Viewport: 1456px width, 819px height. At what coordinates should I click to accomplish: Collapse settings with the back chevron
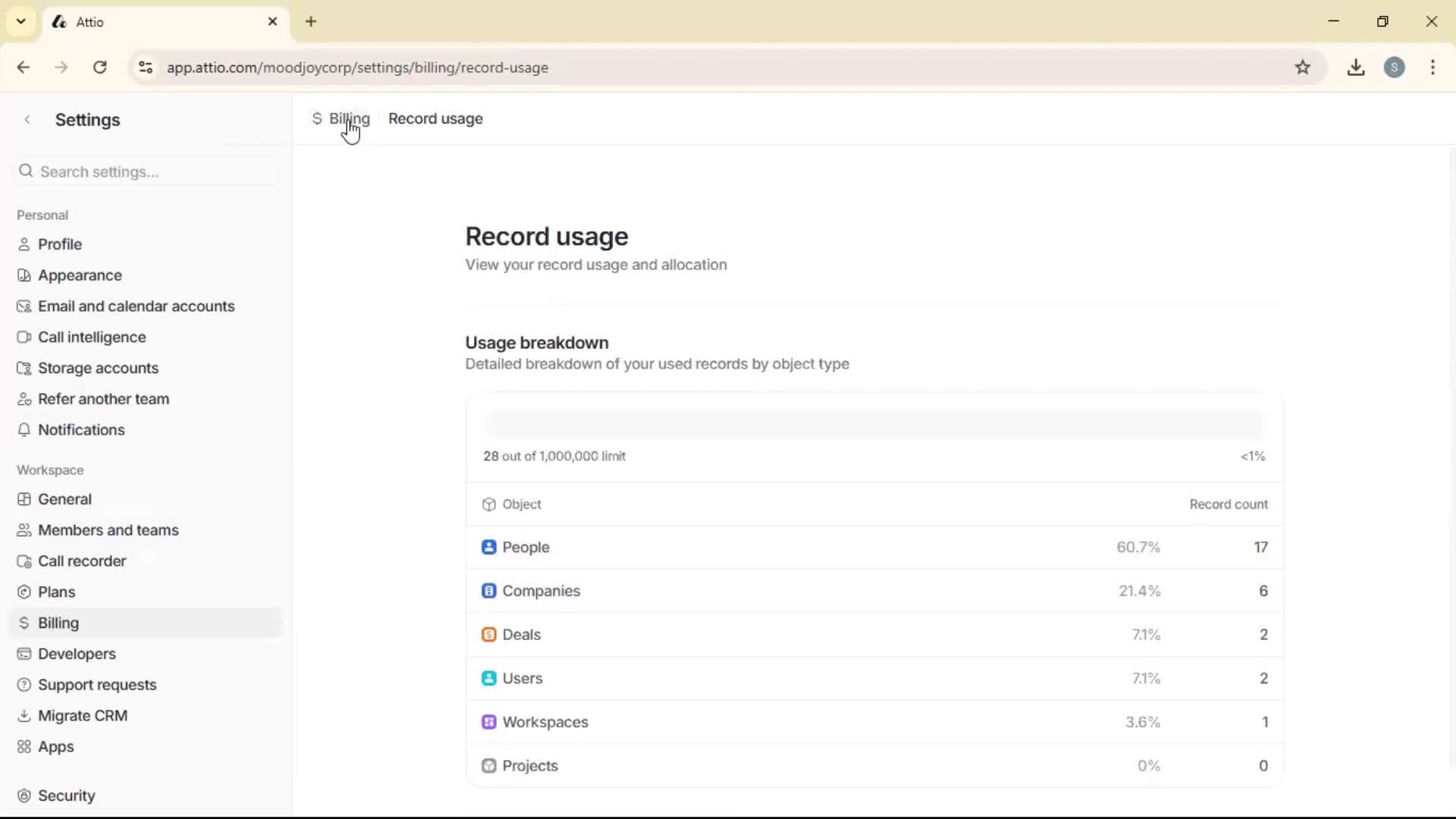click(x=27, y=120)
